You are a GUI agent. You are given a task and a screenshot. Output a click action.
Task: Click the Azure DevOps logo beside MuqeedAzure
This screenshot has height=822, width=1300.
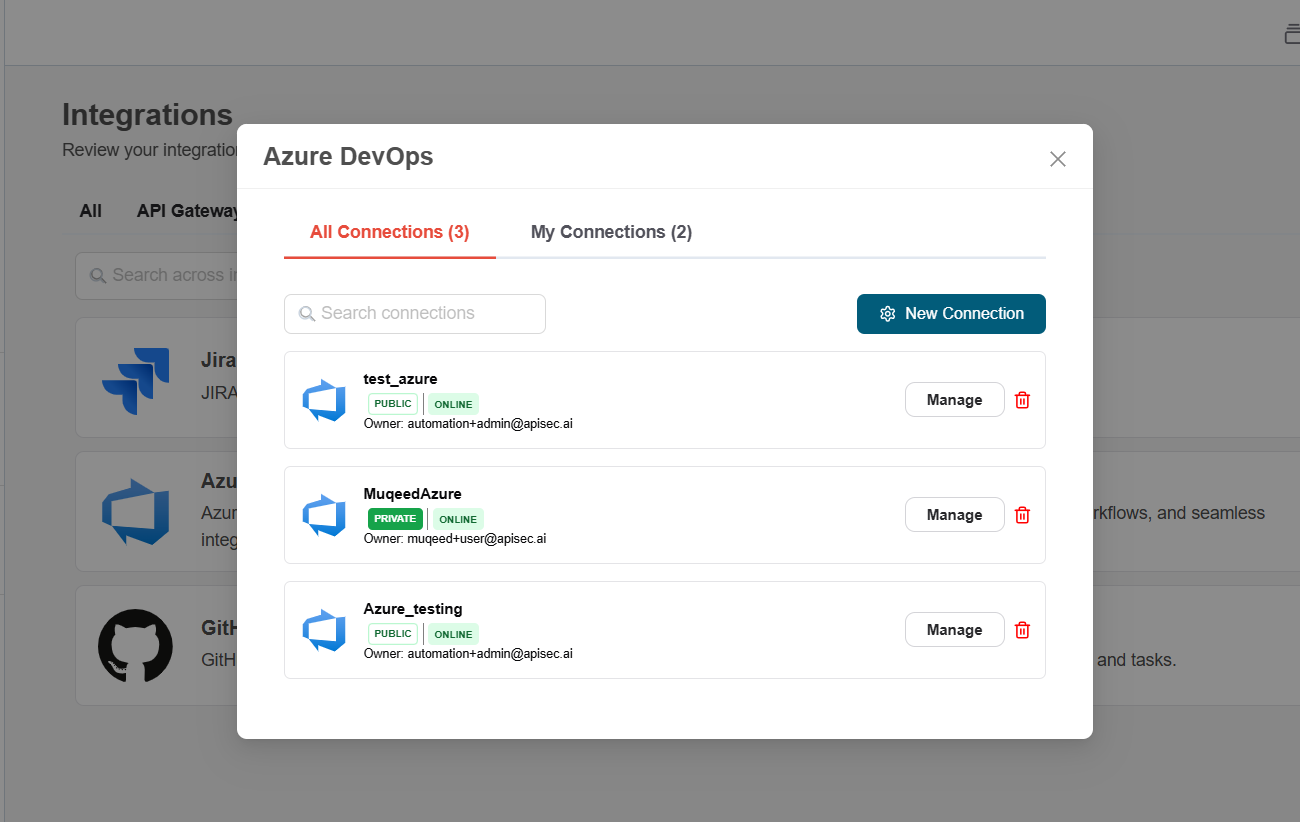point(324,515)
